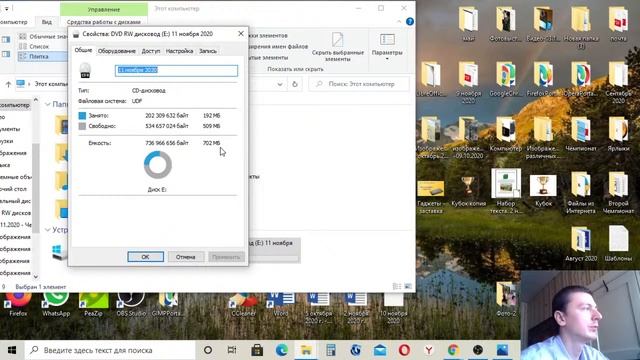
Task: Click the Отмена button
Action: (185, 257)
